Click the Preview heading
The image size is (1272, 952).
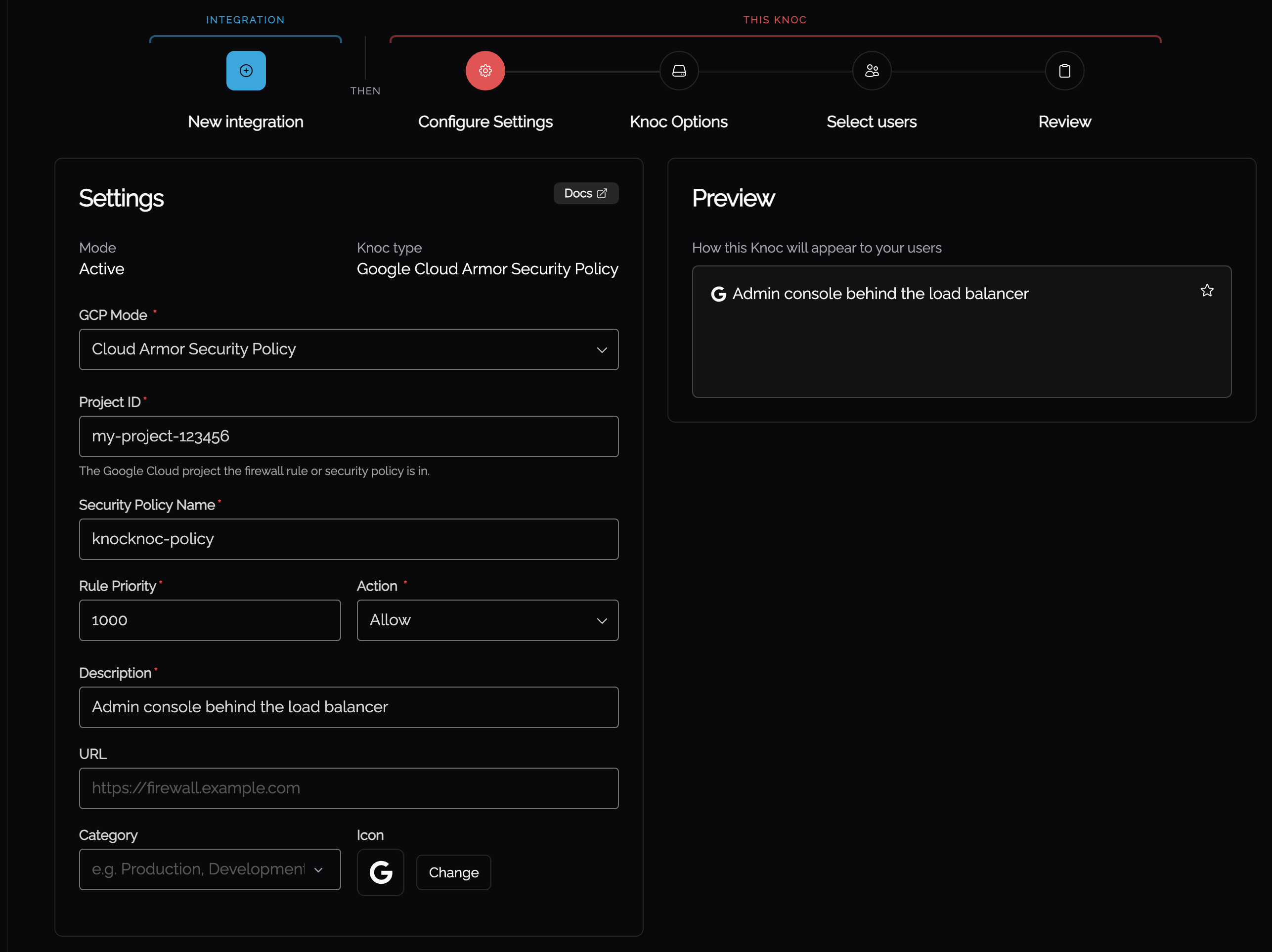click(733, 198)
